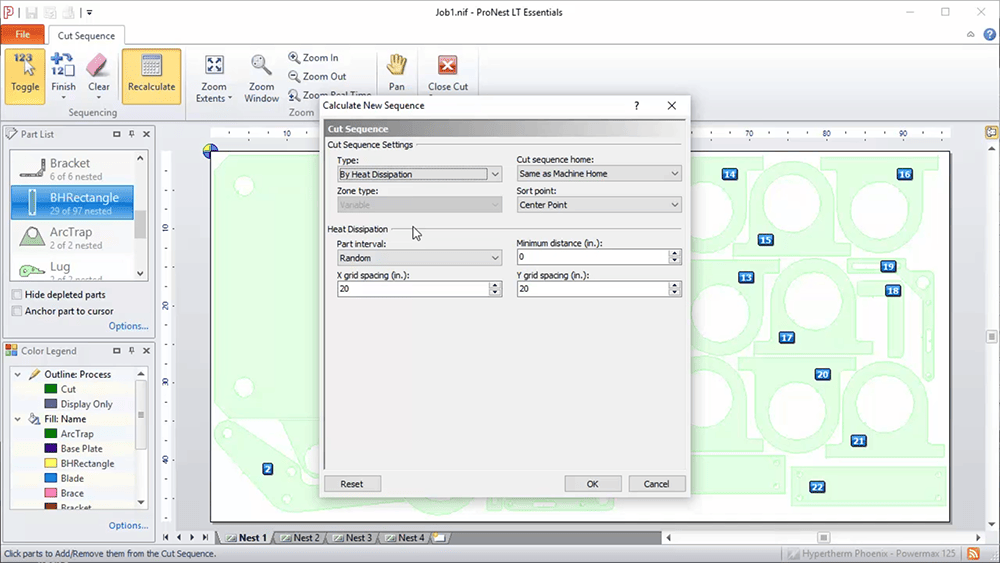This screenshot has width=1000, height=563.
Task: Select the Toggle sequencing tool
Action: (25, 73)
